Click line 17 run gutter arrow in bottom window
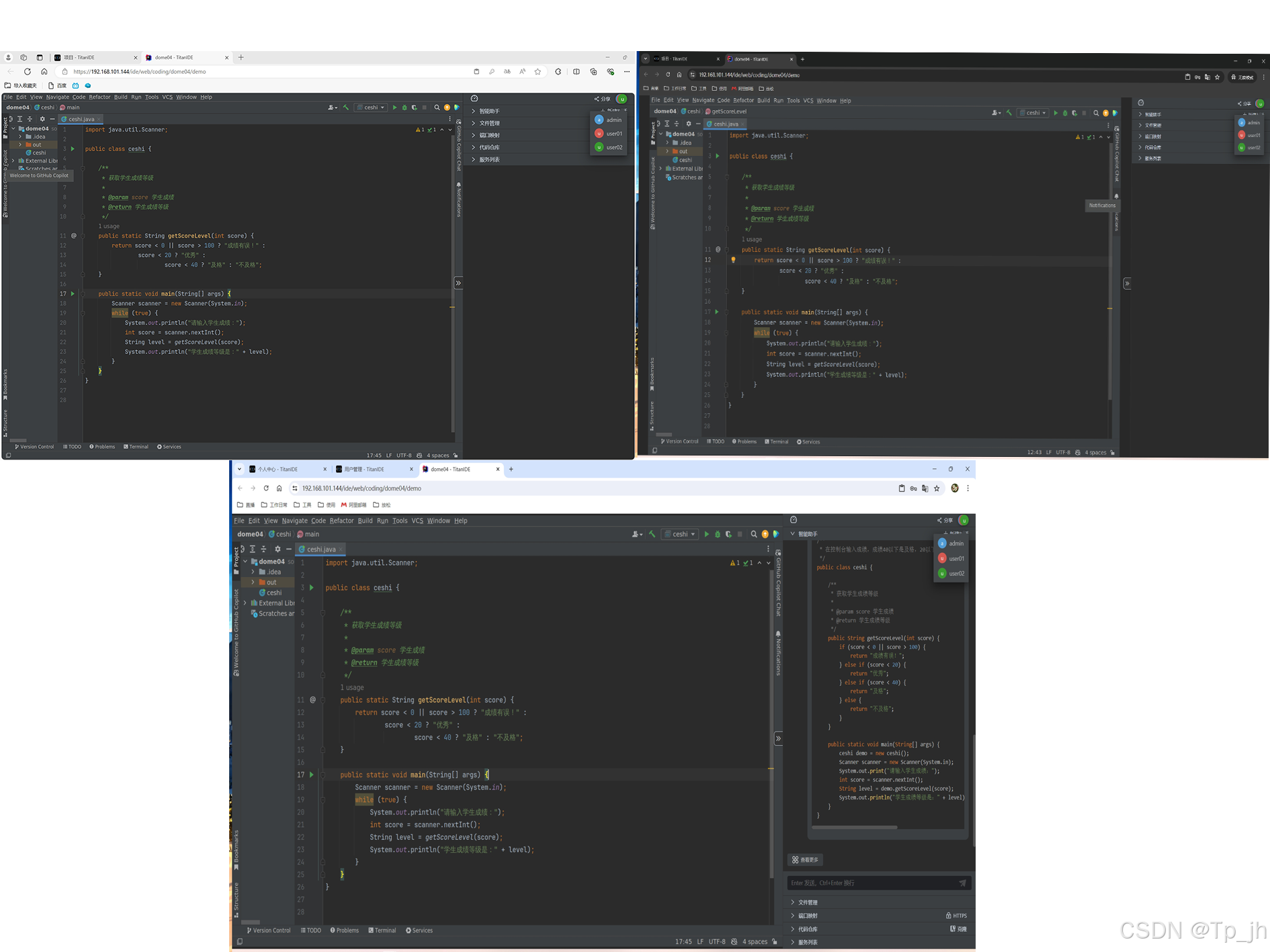 (311, 775)
